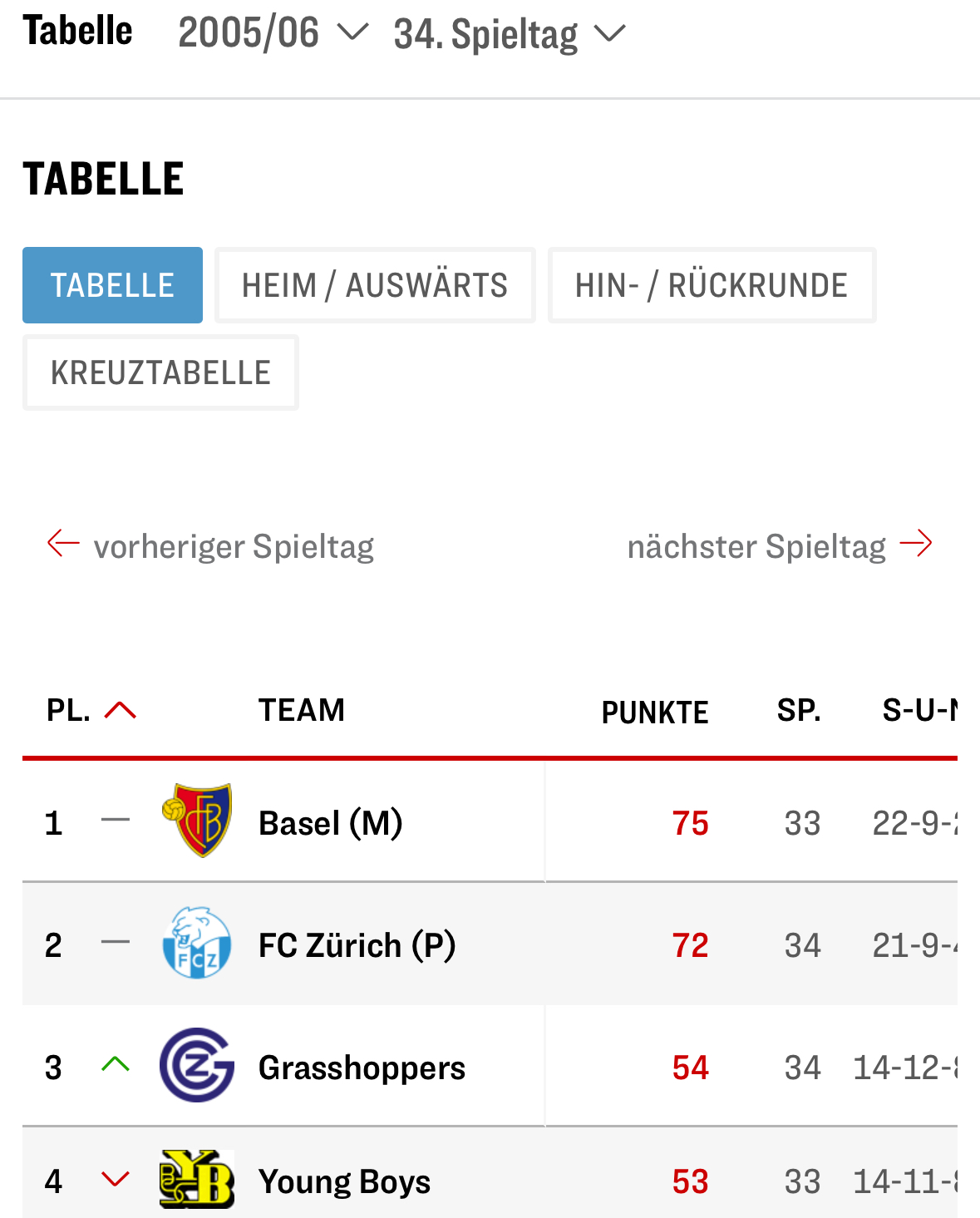Switch to the HEIM / AUSWÄRTS tab

(x=375, y=285)
